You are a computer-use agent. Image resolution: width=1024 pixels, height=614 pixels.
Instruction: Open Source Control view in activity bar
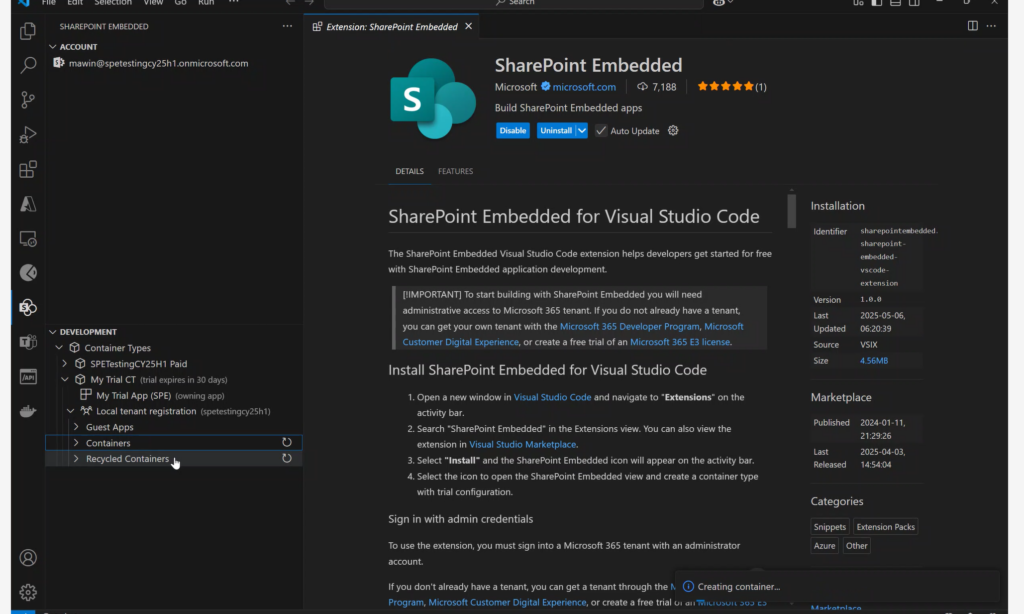pos(27,100)
